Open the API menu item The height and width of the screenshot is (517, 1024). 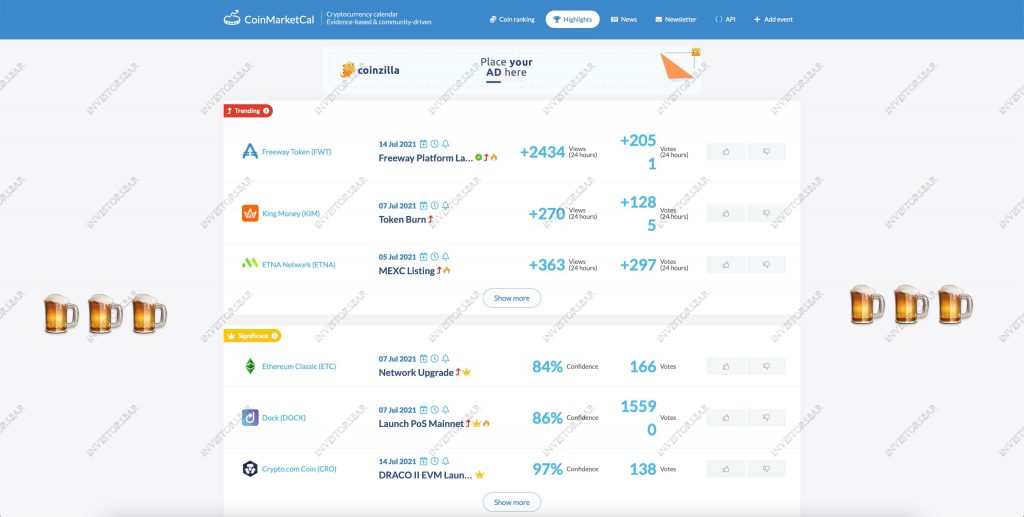(x=725, y=20)
